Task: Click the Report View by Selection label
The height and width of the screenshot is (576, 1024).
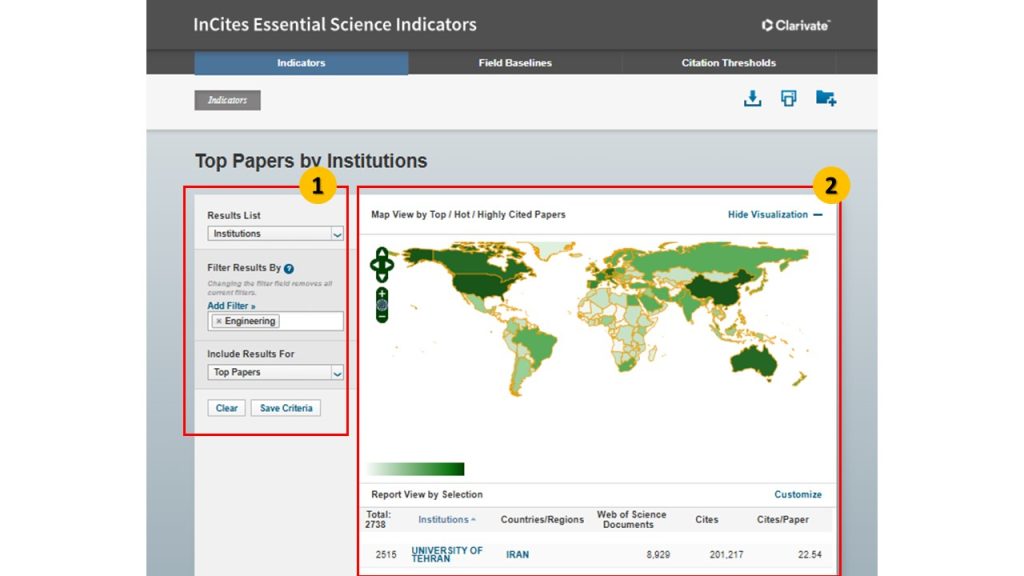Action: (427, 494)
